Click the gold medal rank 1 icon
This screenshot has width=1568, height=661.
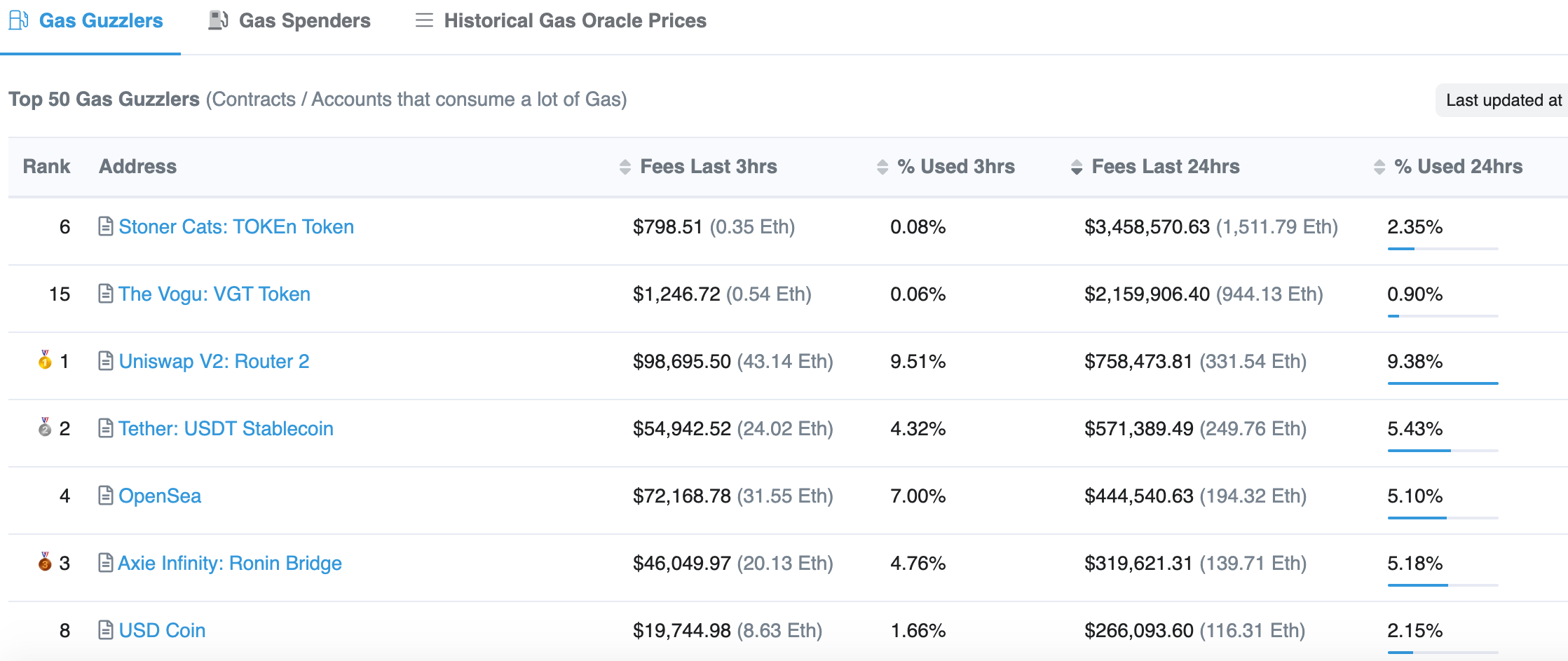pyautogui.click(x=45, y=360)
